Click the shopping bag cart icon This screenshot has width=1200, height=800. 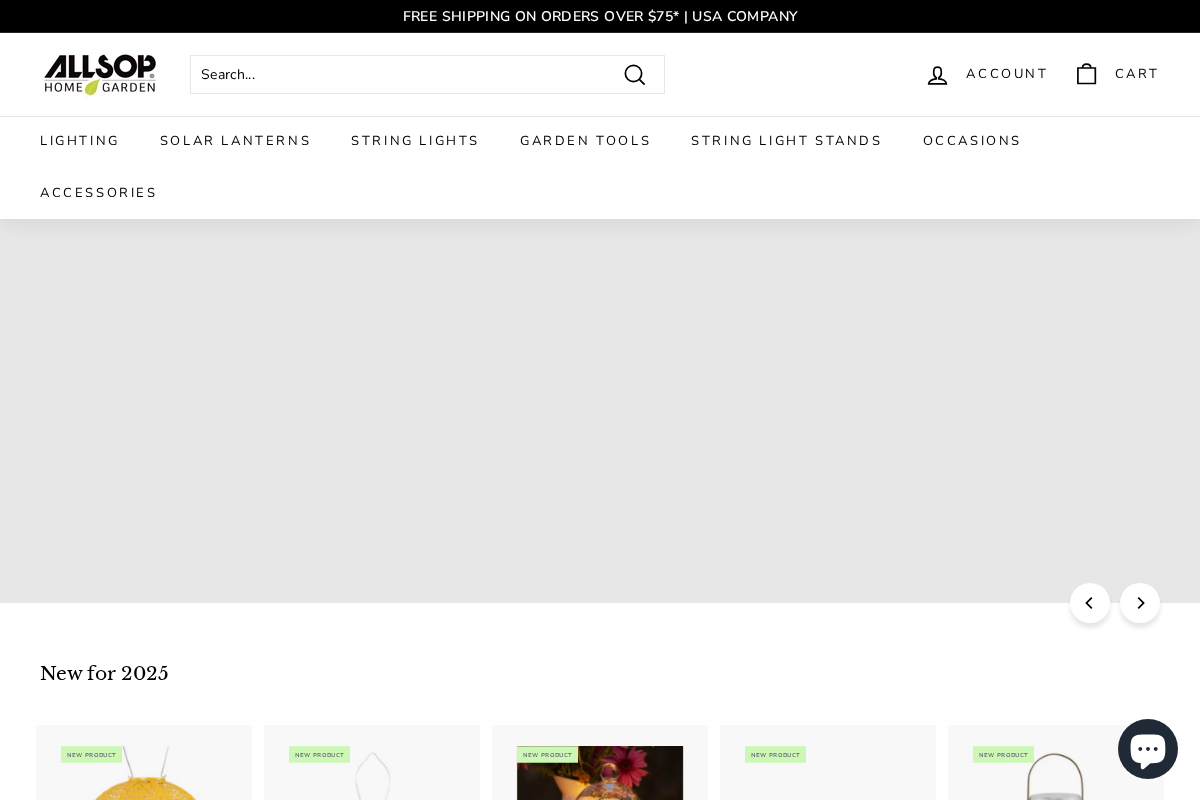[x=1086, y=74]
